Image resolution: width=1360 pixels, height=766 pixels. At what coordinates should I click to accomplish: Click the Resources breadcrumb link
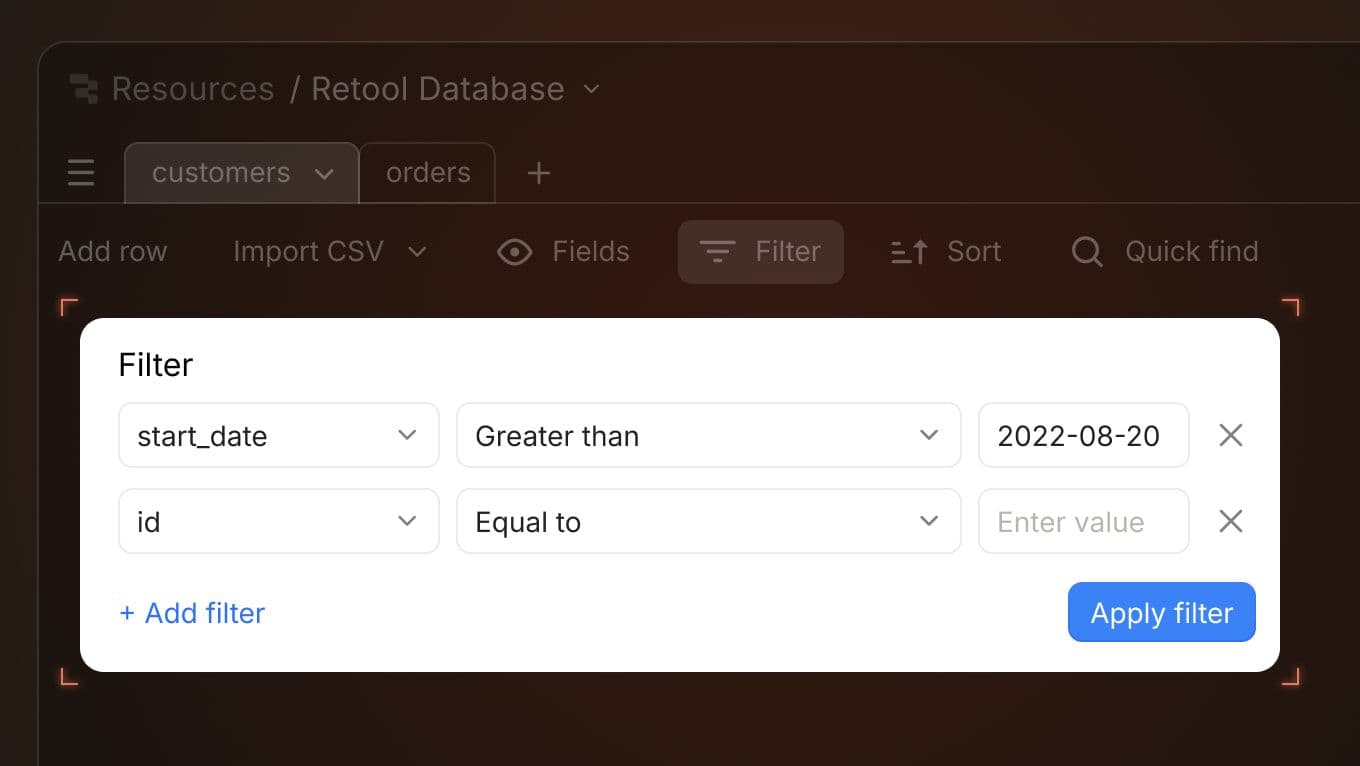(x=193, y=89)
